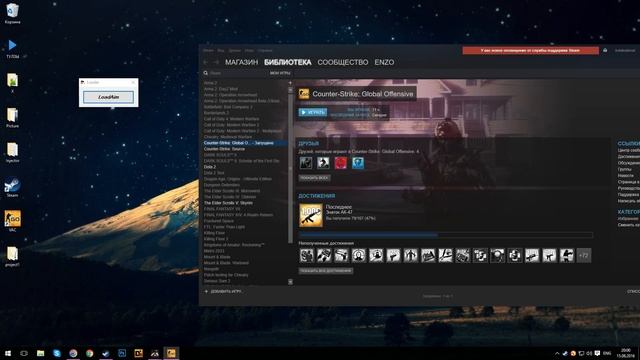The width and height of the screenshot is (640, 360).
Task: Open the ENZO profile tab
Action: [384, 62]
